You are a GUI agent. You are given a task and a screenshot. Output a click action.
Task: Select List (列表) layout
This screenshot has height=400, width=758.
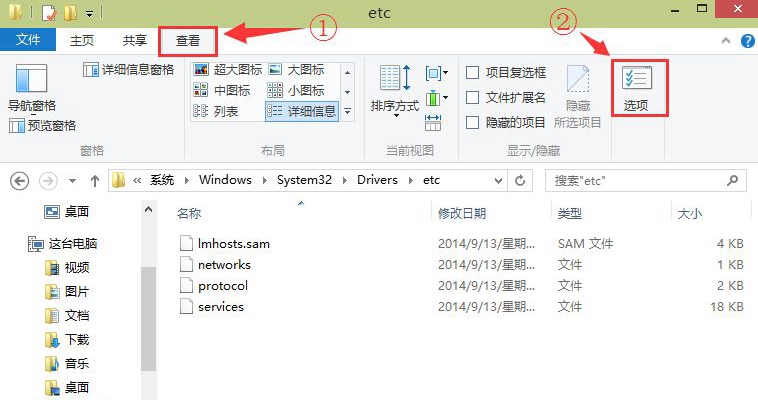216,111
